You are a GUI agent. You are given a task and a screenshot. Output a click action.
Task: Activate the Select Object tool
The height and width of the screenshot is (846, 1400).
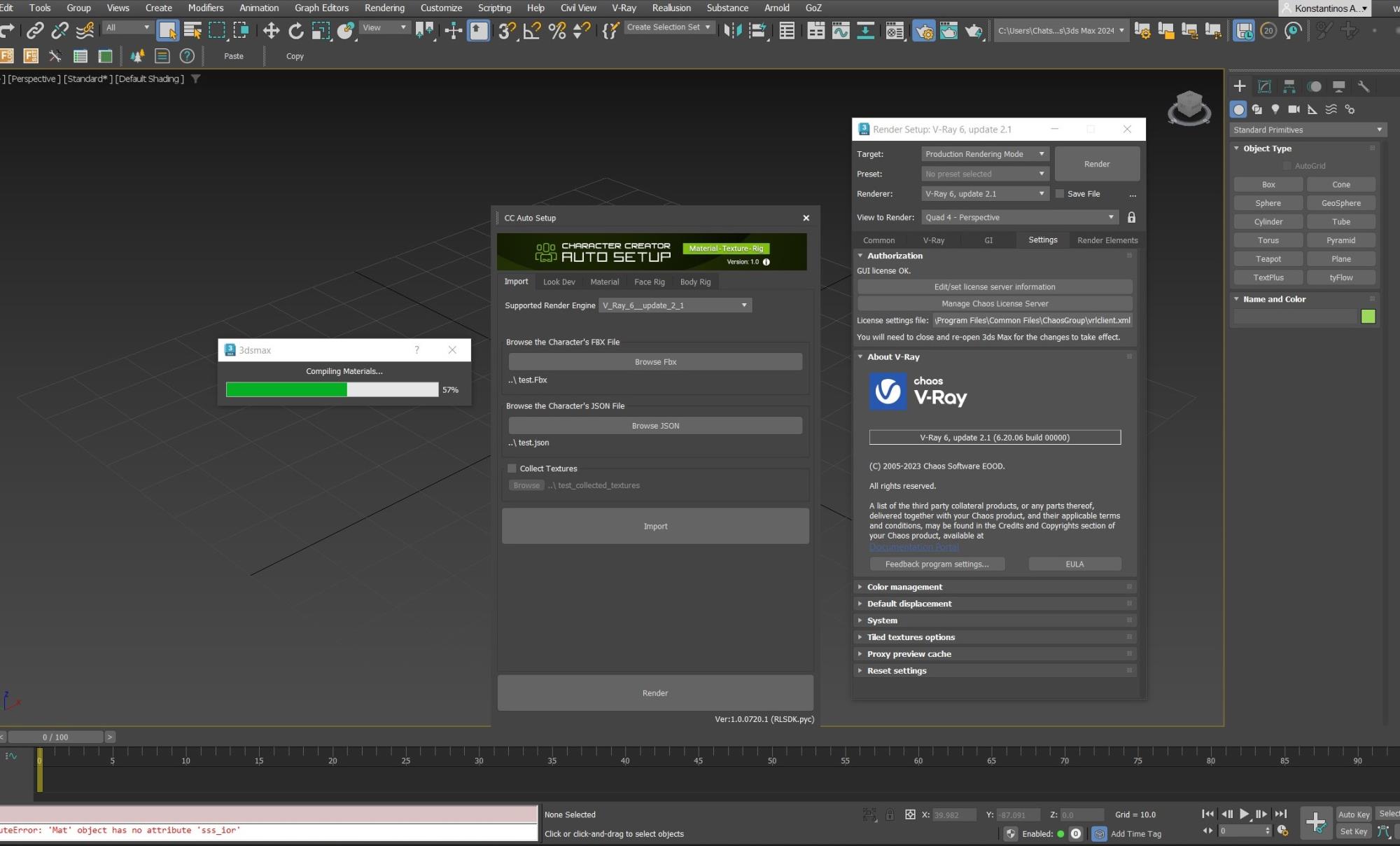pyautogui.click(x=167, y=30)
